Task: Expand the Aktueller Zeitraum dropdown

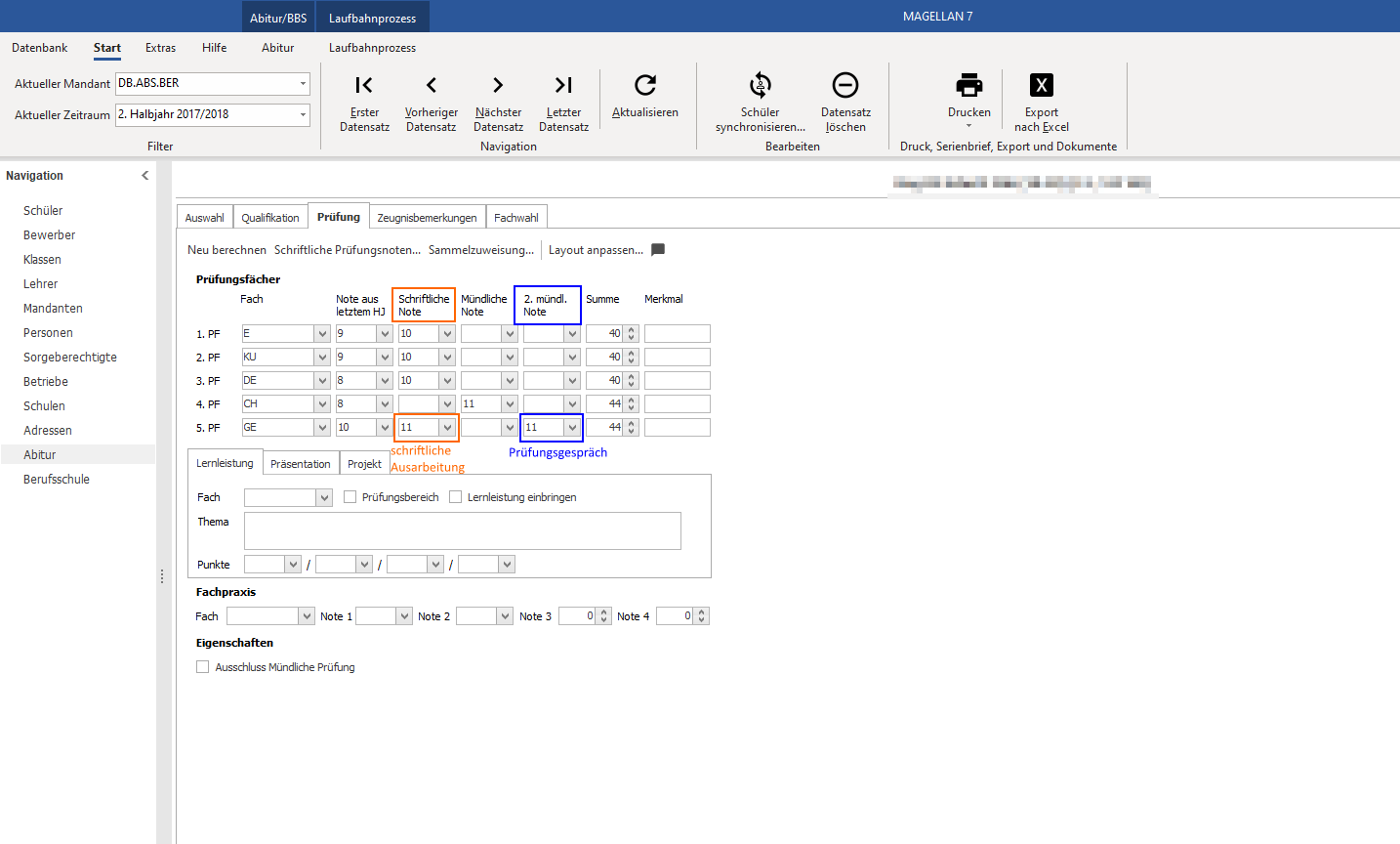Action: coord(303,115)
